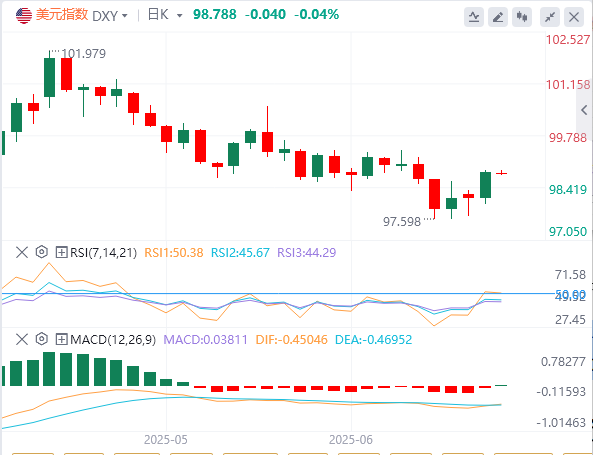This screenshot has width=593, height=455.
Task: Collapse side panel with left chevron
Action: [x=584, y=110]
